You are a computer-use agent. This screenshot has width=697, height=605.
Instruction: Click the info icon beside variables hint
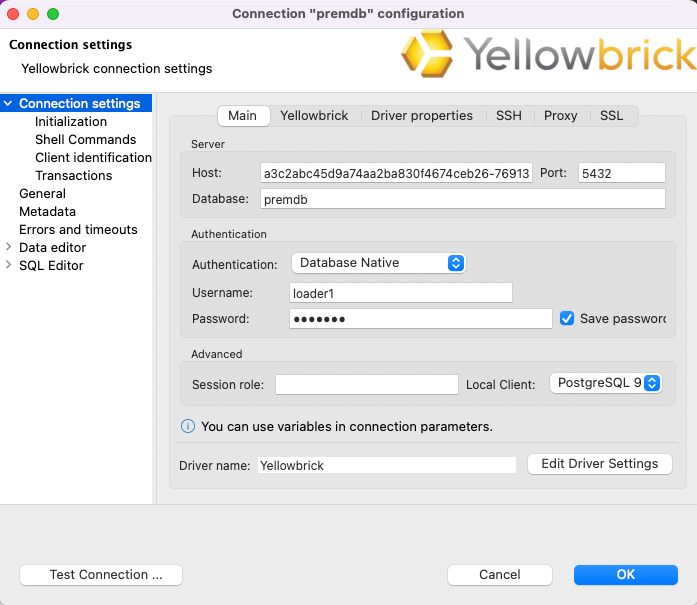(187, 426)
